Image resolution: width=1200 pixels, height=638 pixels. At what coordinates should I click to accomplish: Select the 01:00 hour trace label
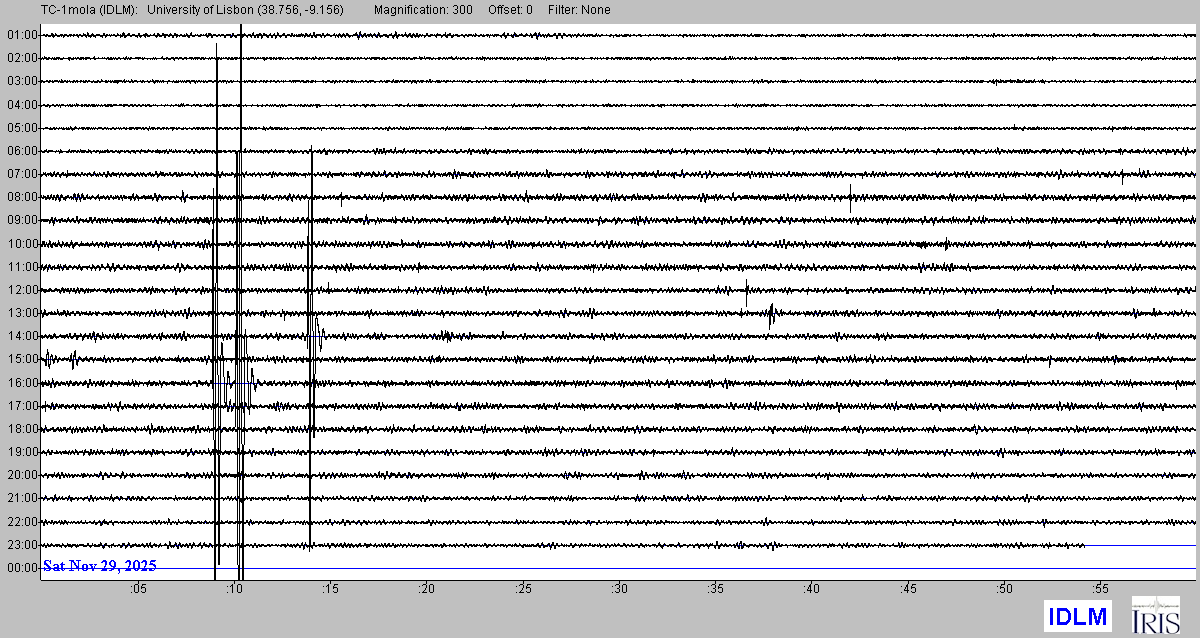coord(21,35)
